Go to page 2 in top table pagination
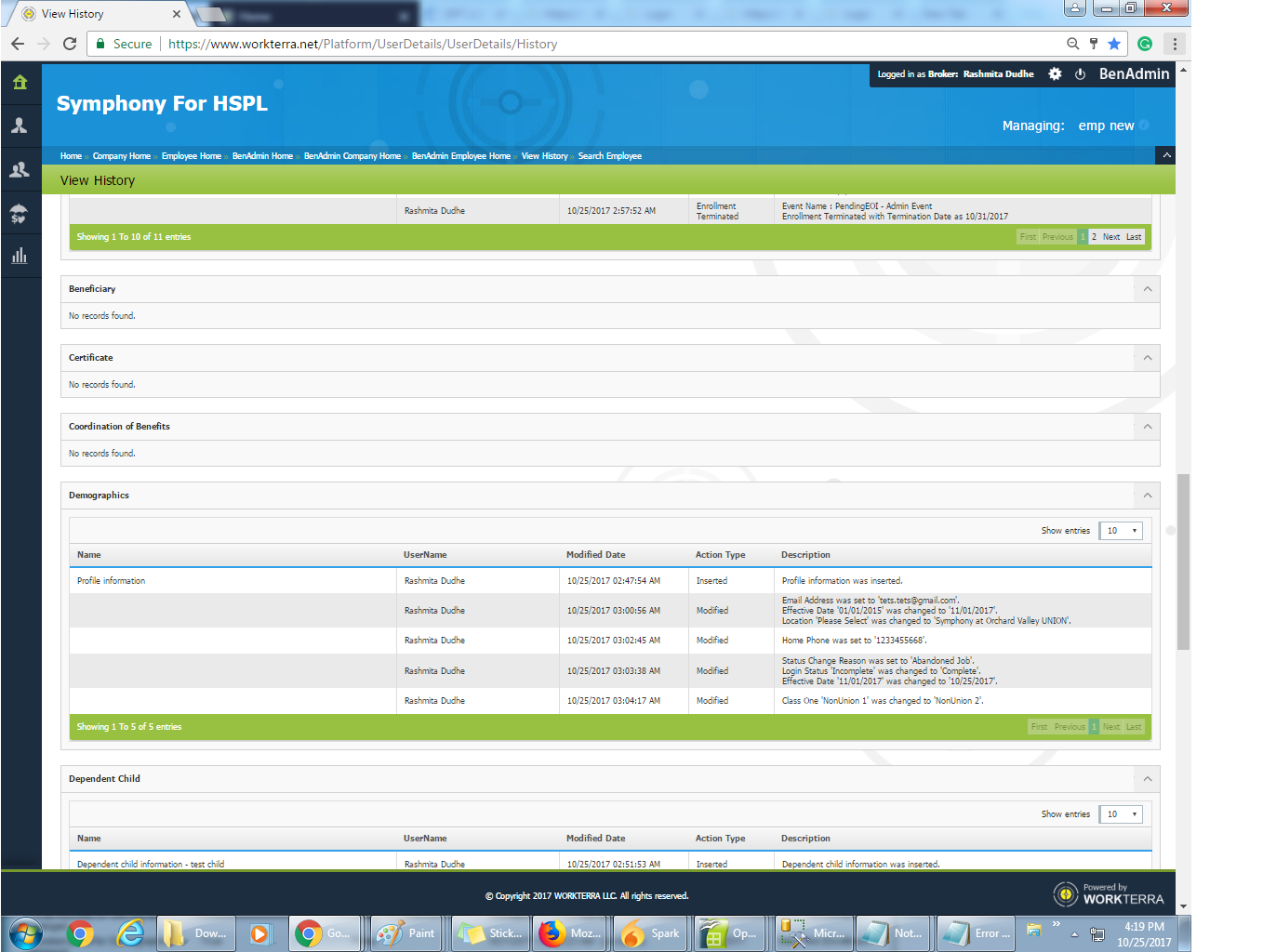 click(x=1094, y=237)
